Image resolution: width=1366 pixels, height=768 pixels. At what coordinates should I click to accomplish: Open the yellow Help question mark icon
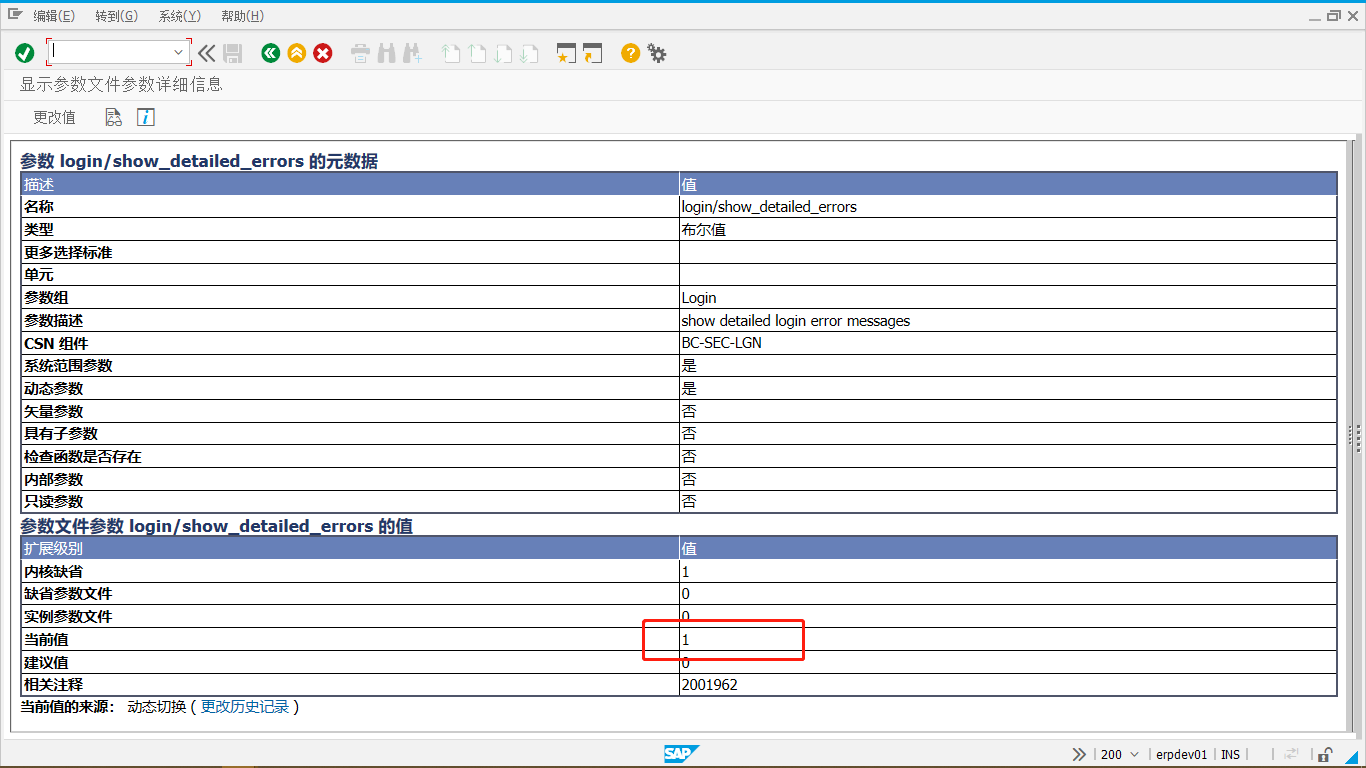[630, 53]
